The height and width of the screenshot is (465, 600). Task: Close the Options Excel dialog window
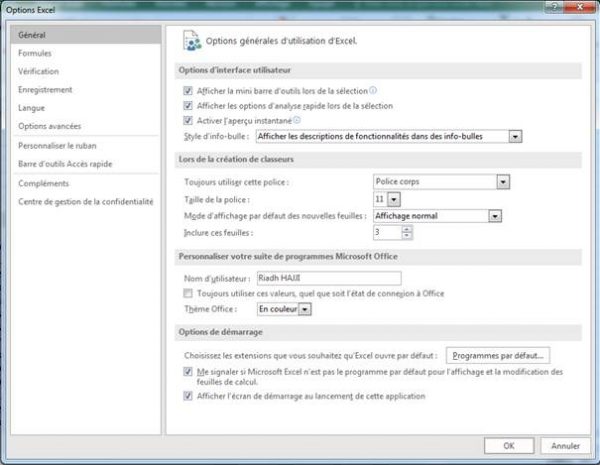coord(578,8)
